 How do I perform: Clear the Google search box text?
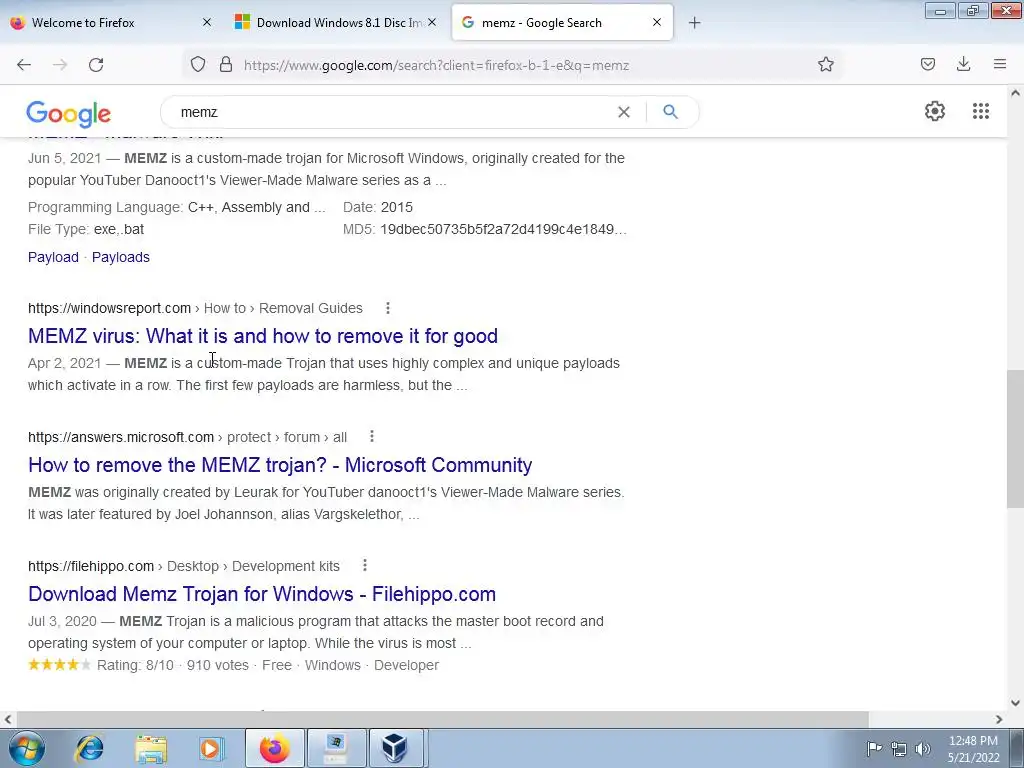point(624,112)
